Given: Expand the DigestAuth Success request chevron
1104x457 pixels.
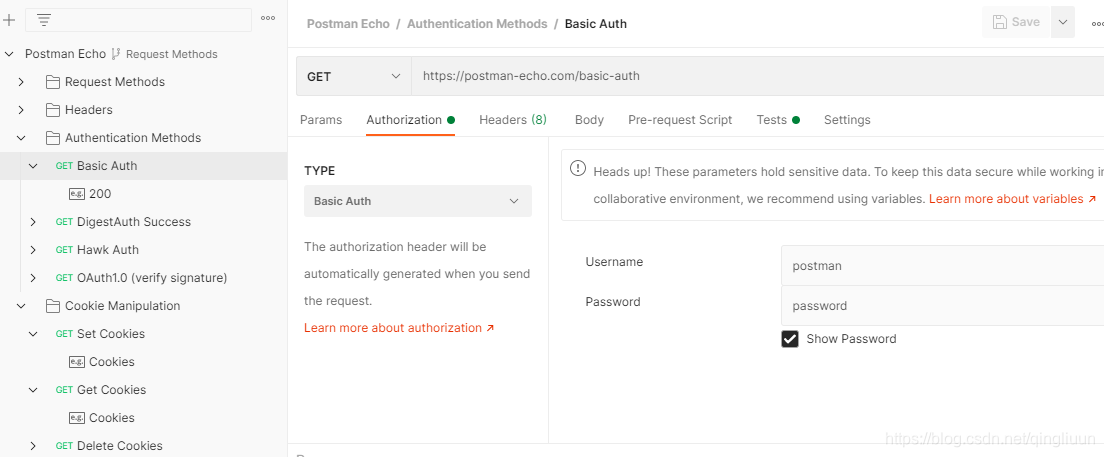Looking at the screenshot, I should coord(33,222).
